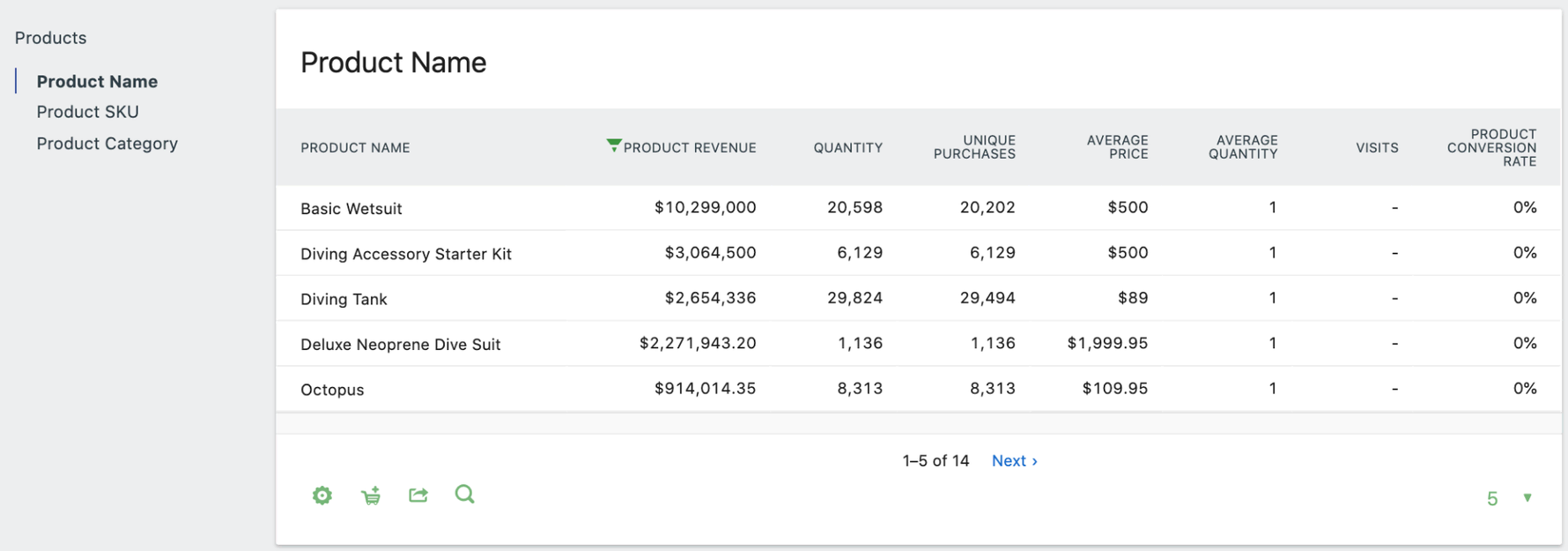This screenshot has width=1568, height=551.
Task: Sort by the Average Quantity column
Action: tap(1242, 147)
